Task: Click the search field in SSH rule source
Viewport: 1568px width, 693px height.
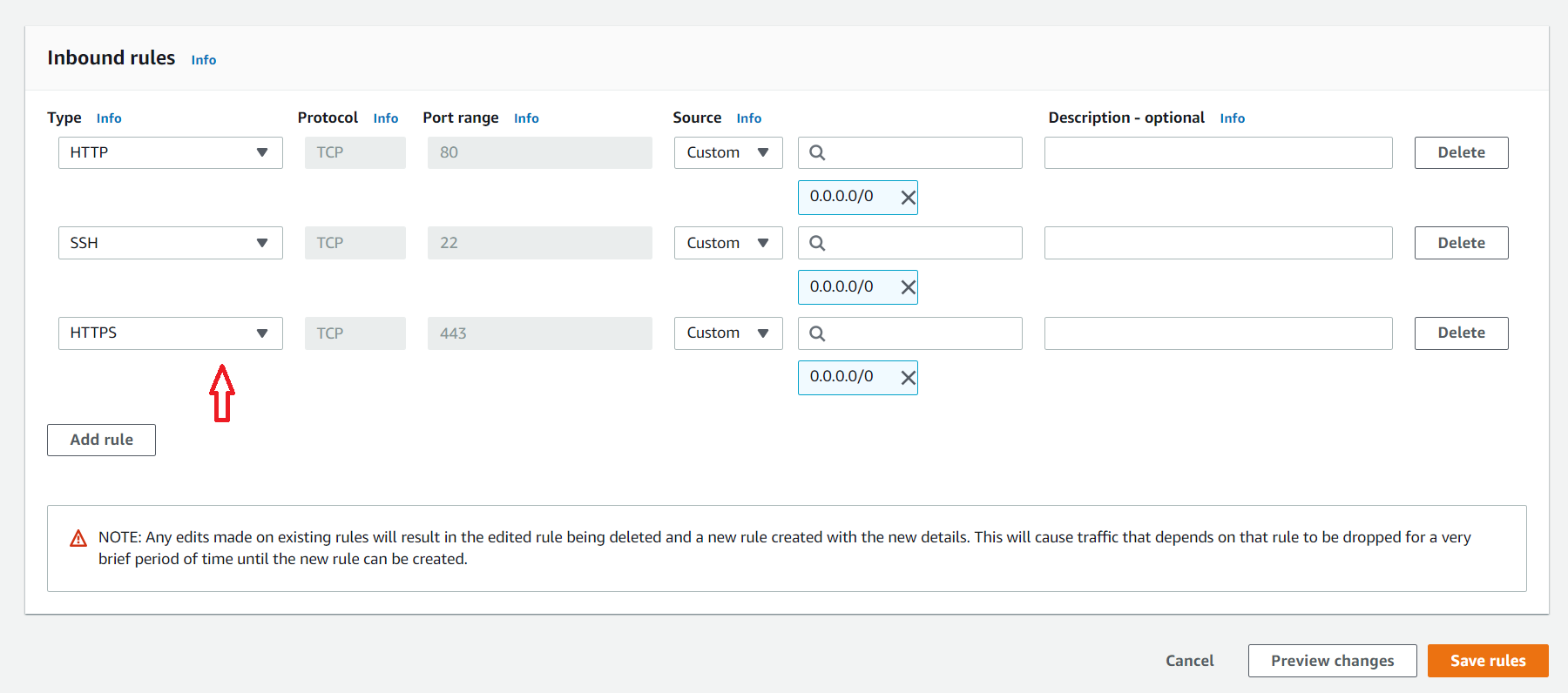Action: (920, 243)
